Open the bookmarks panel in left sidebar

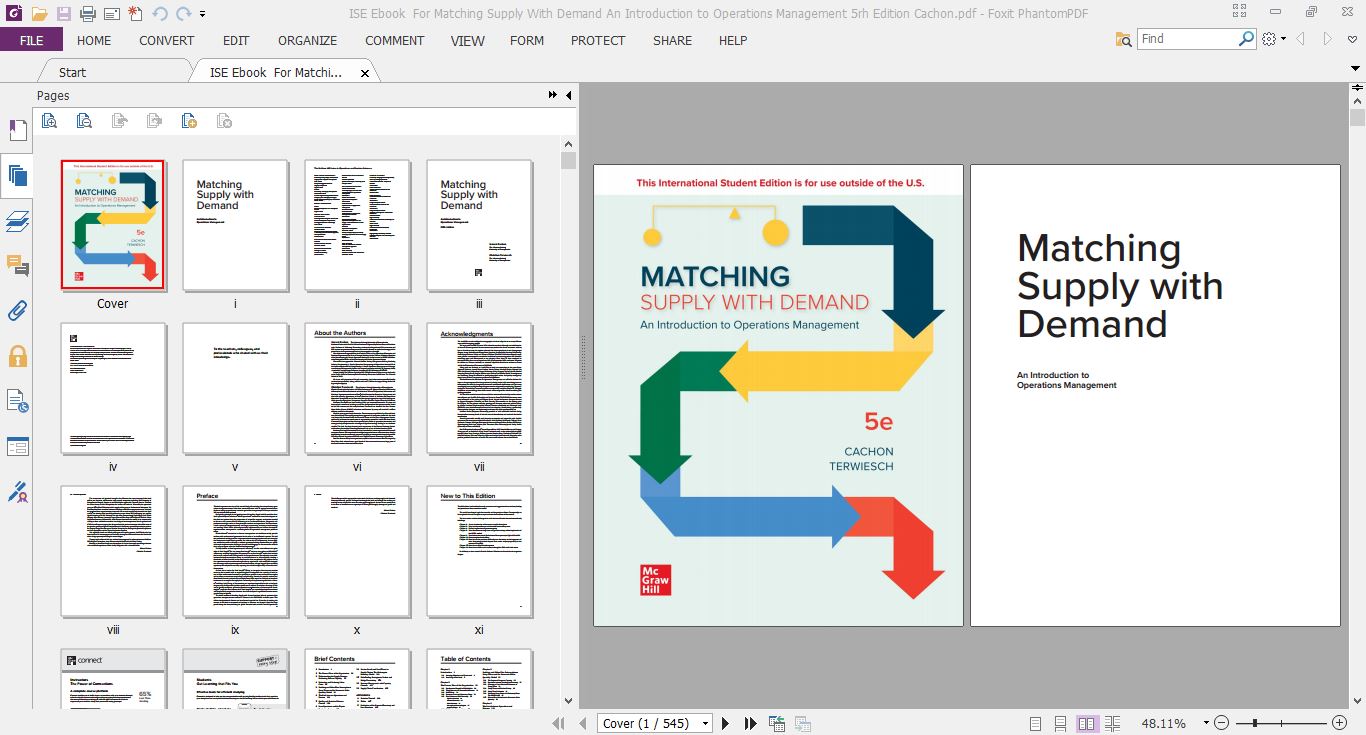click(17, 130)
